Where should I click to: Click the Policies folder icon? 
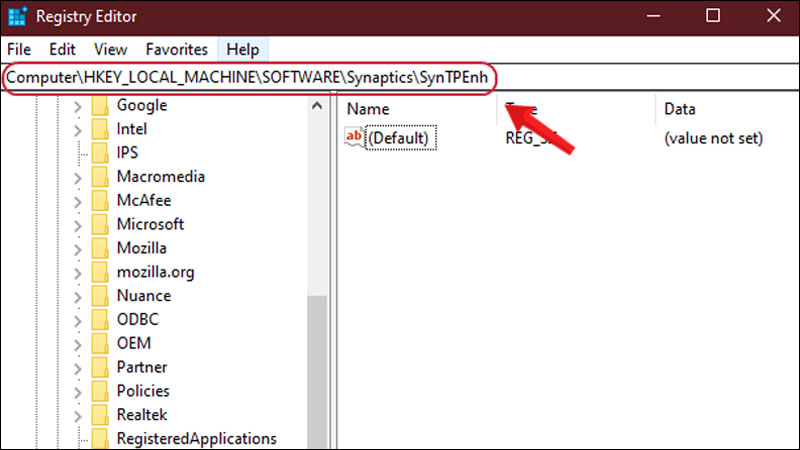[x=100, y=391]
